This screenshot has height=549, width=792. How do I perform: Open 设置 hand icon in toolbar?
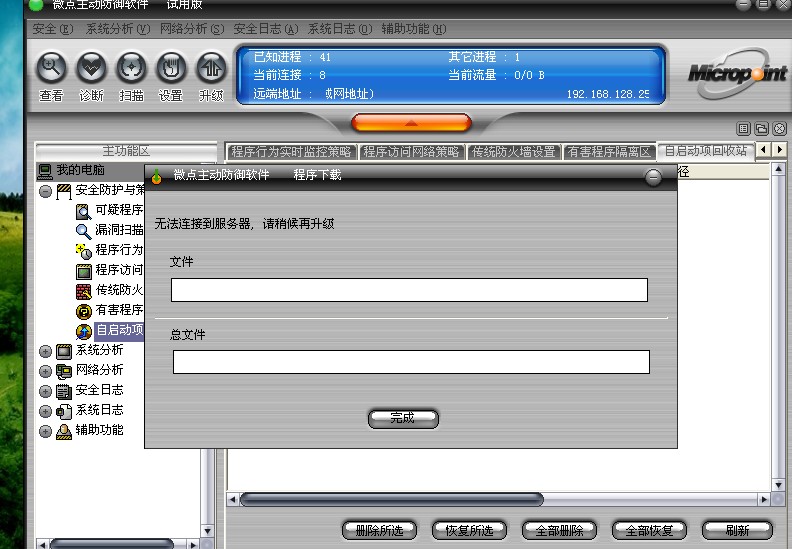(171, 67)
